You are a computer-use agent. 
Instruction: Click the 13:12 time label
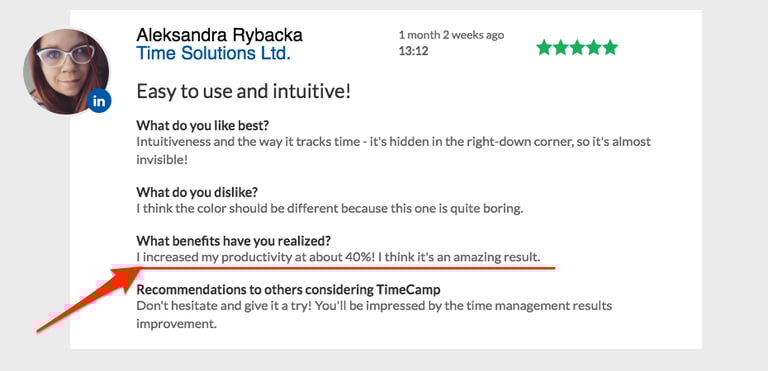[413, 50]
